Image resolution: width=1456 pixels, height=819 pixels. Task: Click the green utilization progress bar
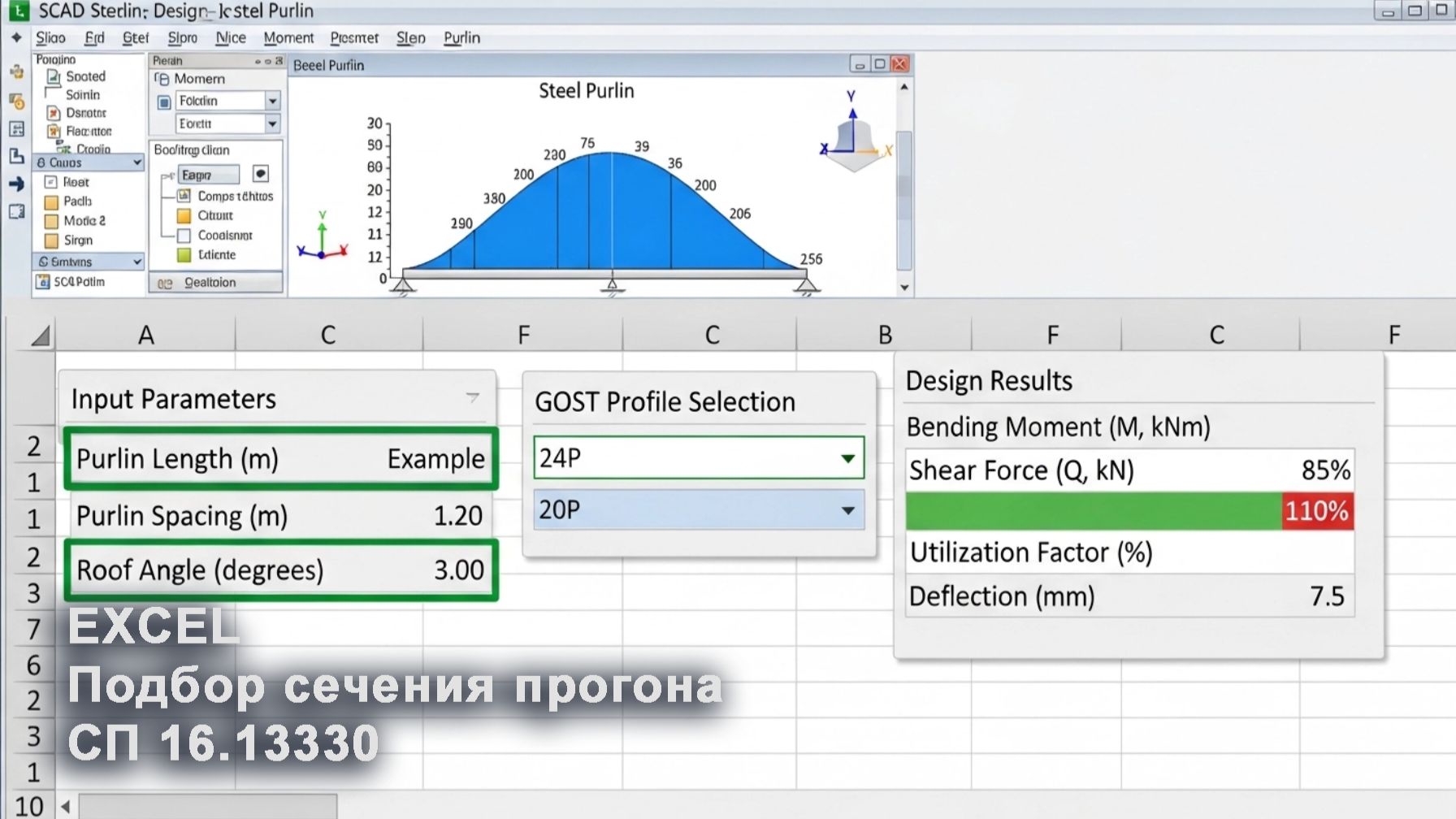1094,511
